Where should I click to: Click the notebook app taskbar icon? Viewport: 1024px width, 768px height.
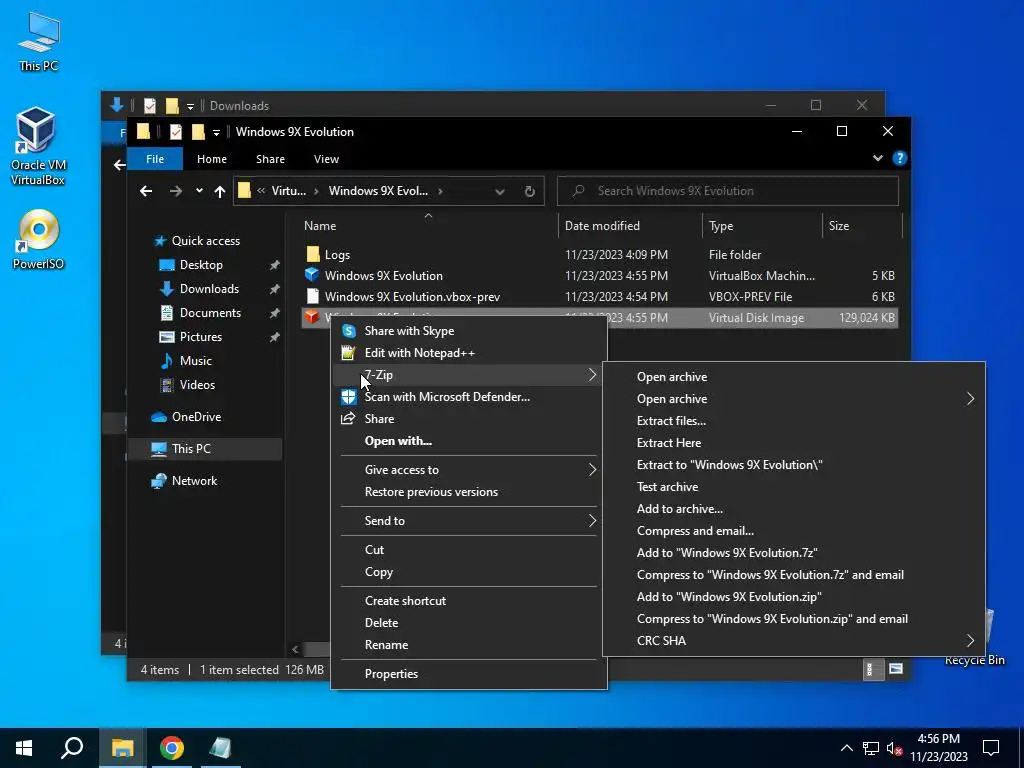pos(220,748)
